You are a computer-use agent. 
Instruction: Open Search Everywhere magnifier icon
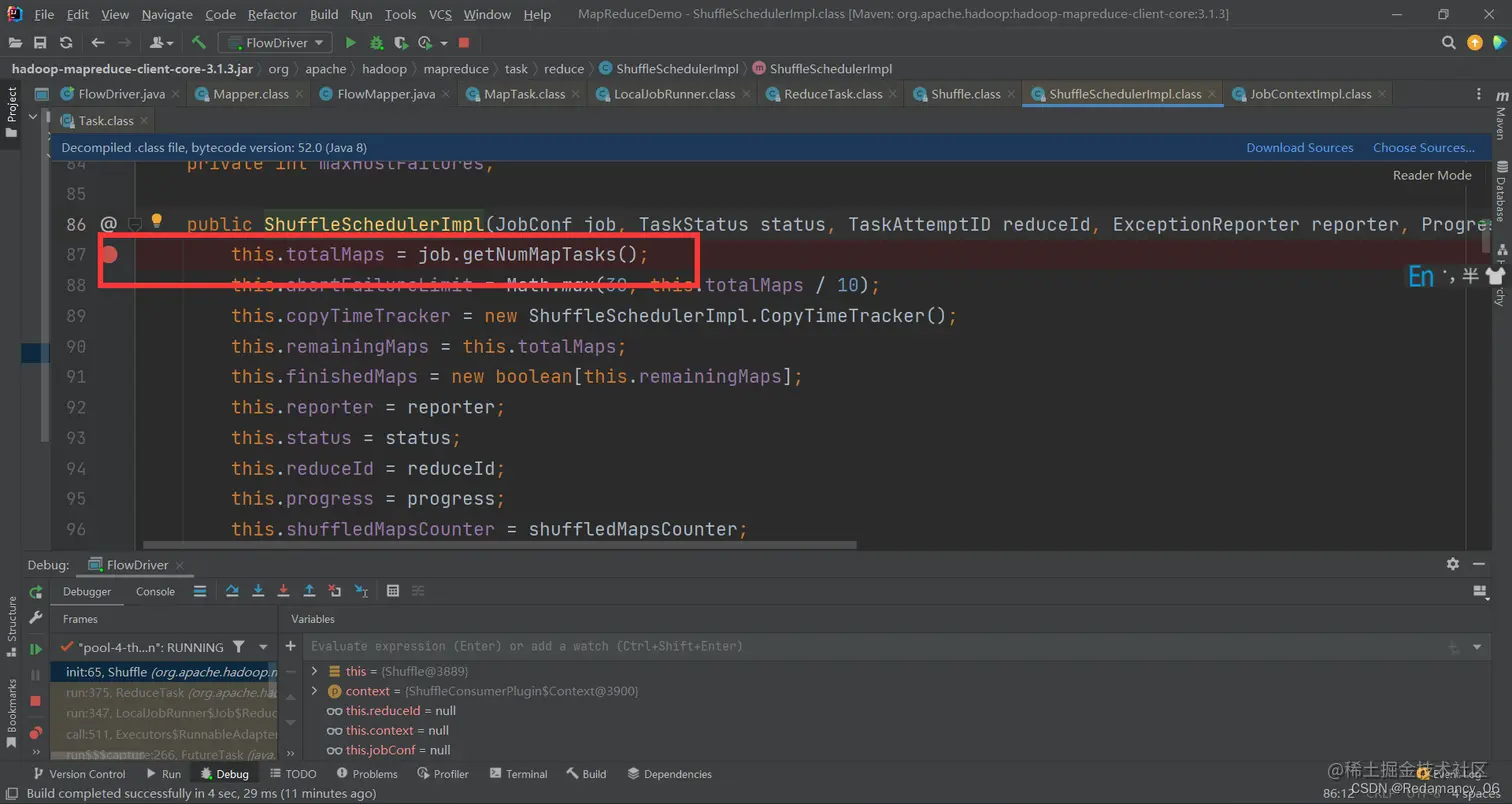[x=1448, y=43]
